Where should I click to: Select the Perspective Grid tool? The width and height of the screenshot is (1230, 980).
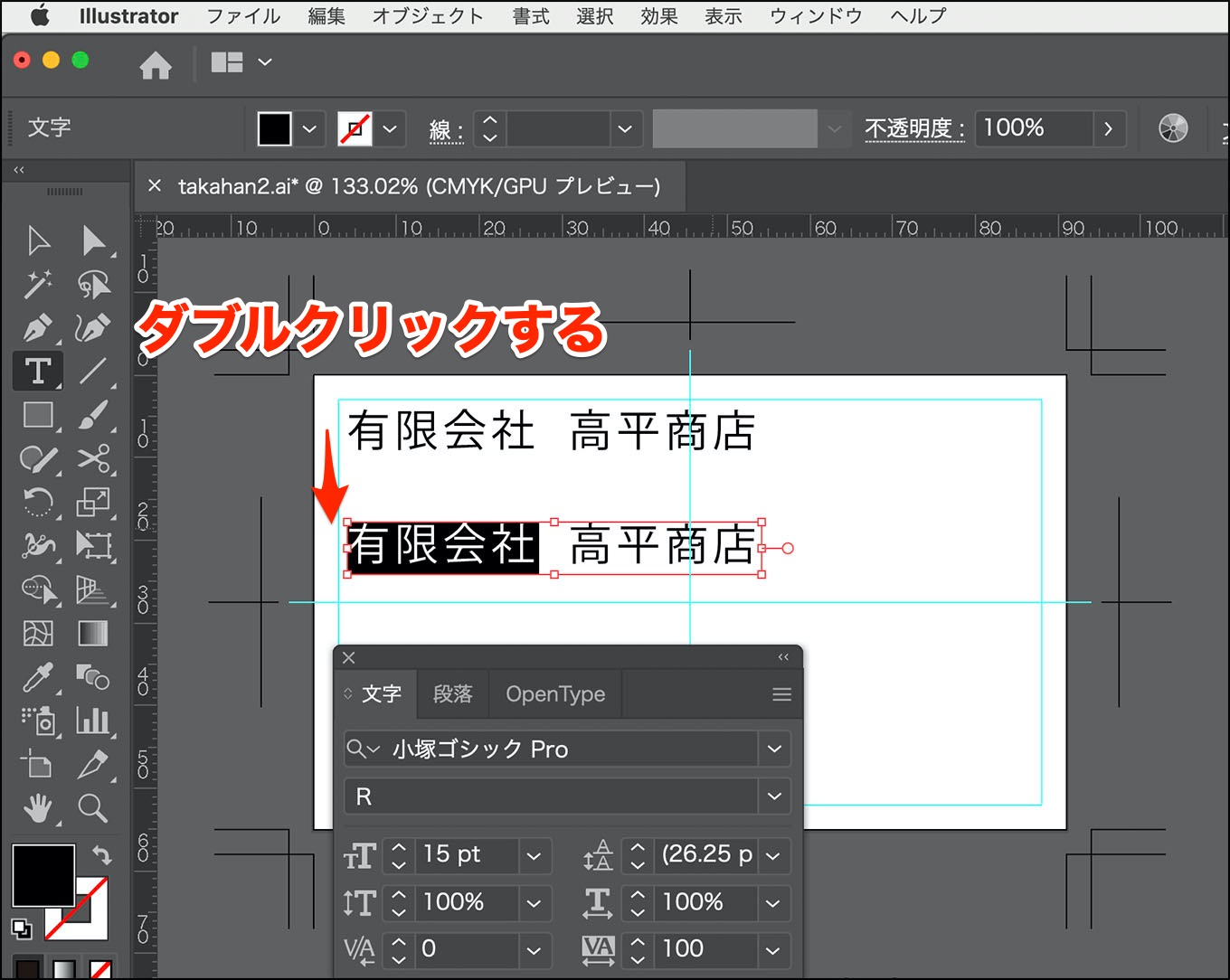93,589
